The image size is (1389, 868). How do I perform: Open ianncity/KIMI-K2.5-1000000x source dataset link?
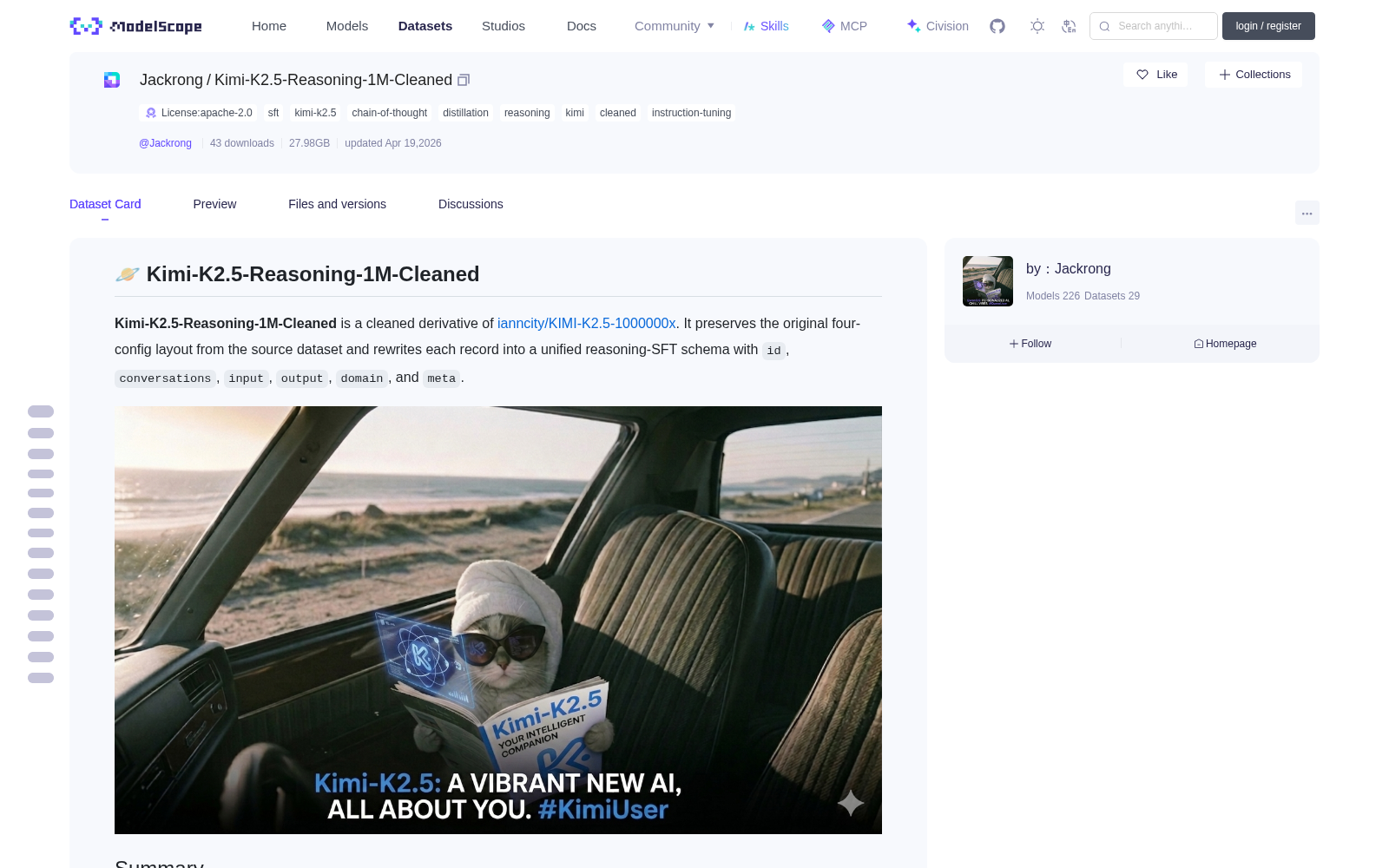pos(586,323)
